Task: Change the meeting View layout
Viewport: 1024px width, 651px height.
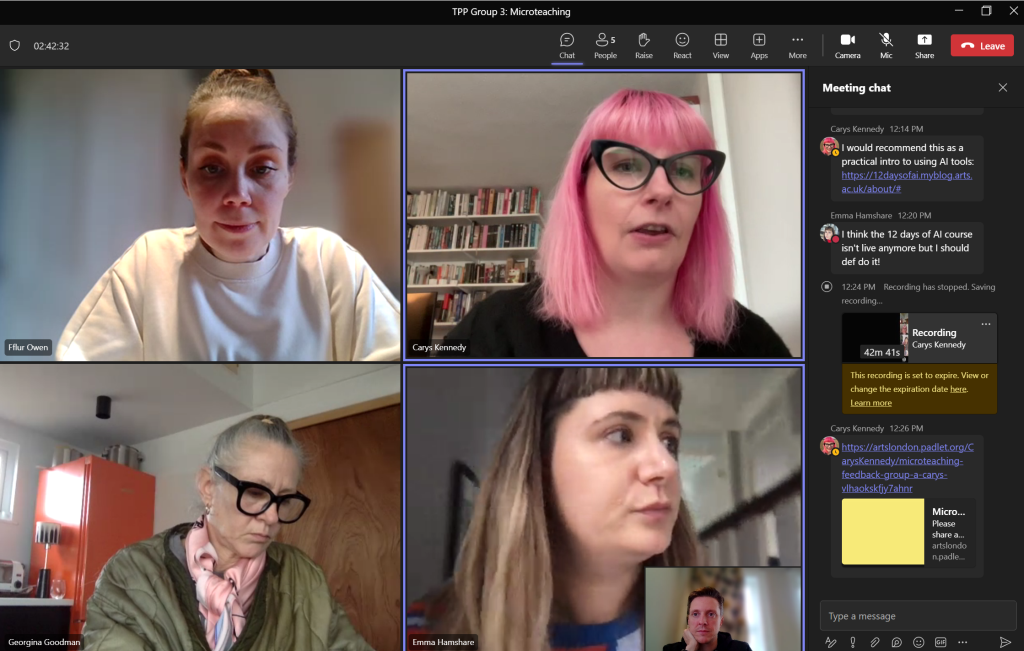Action: [x=720, y=46]
